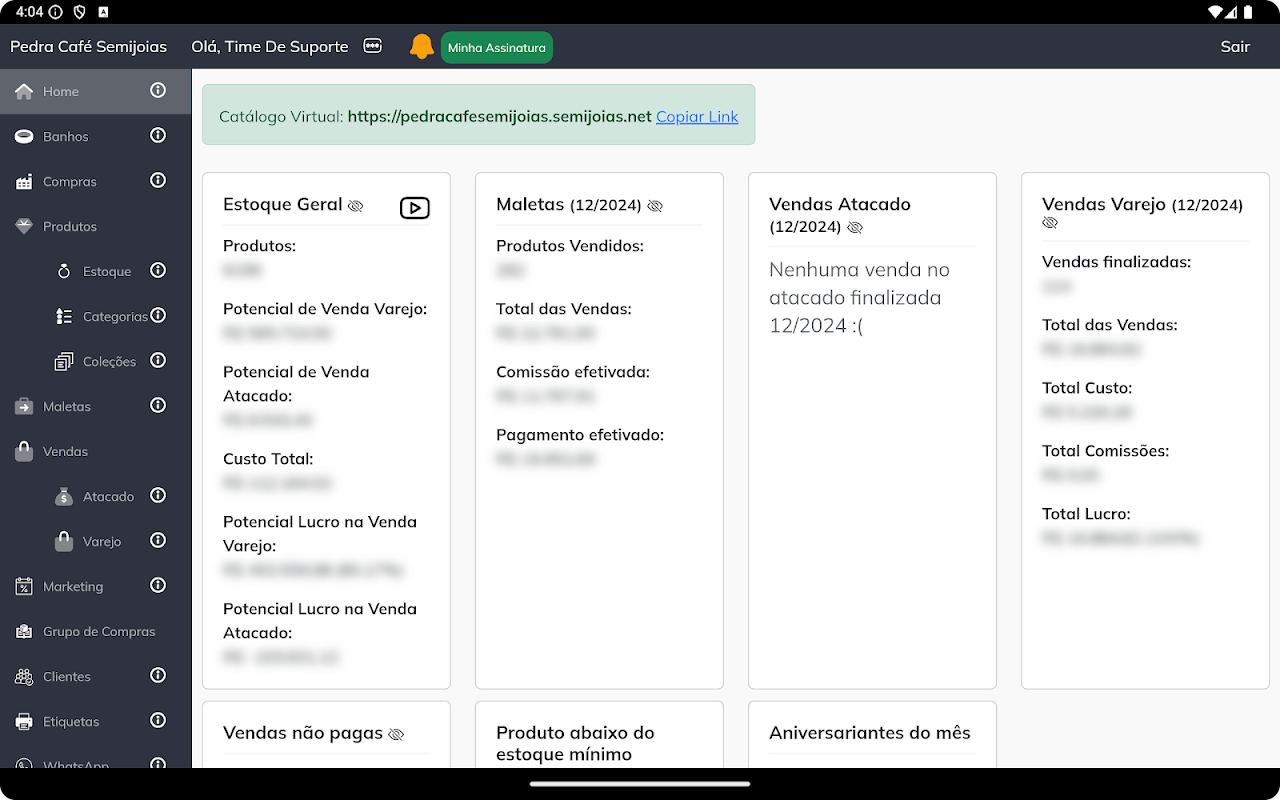Toggle visibility of Estoque Geral values

[355, 206]
